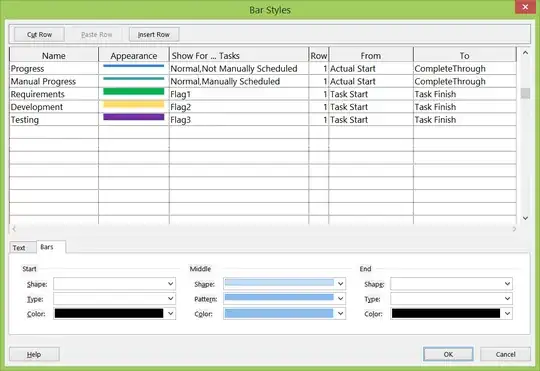Select the Testing name cell
Viewport: 540px width, 371px height.
tap(54, 120)
